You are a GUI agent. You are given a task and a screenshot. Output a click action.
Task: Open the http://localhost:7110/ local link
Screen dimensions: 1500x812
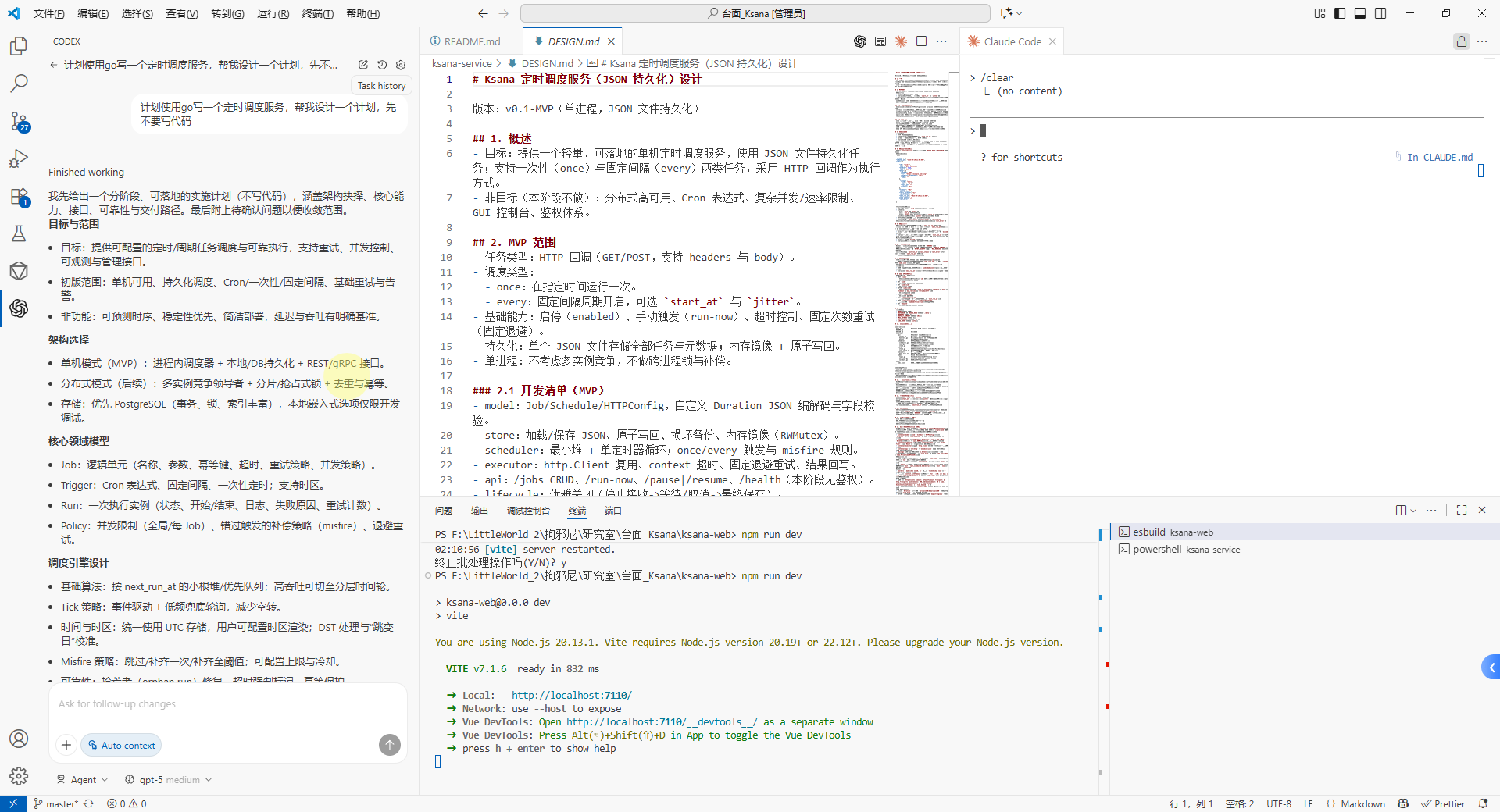click(x=572, y=695)
